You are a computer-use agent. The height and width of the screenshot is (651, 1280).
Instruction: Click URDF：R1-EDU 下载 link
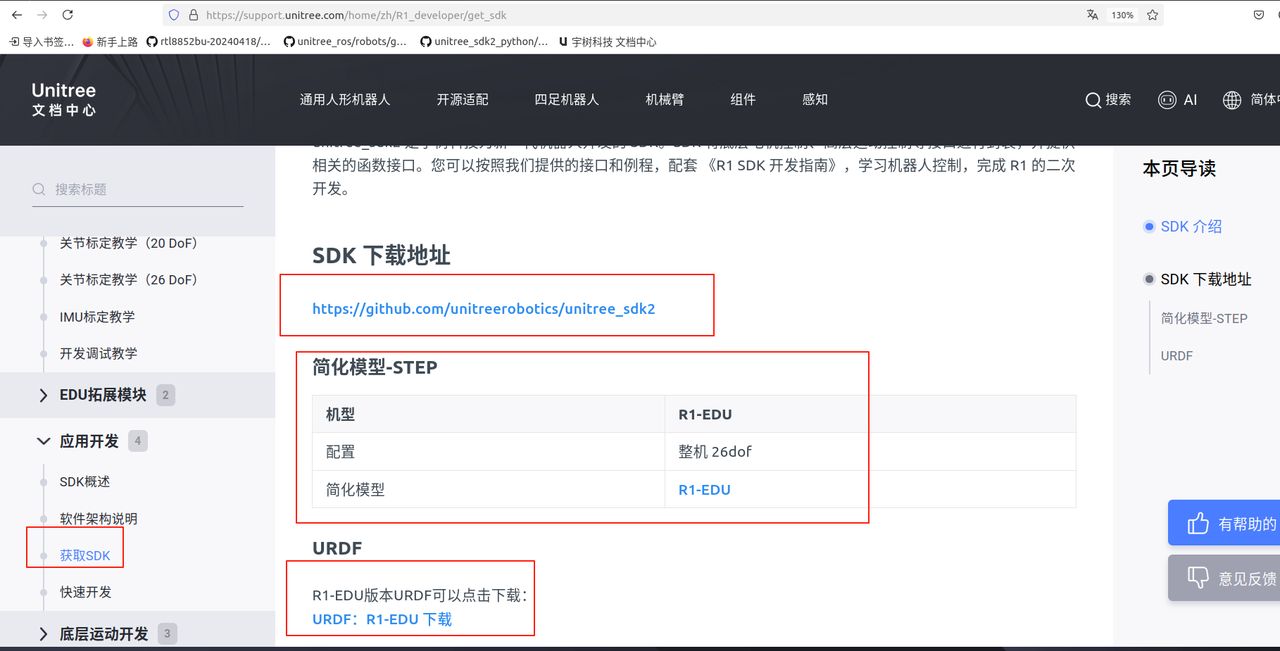382,619
